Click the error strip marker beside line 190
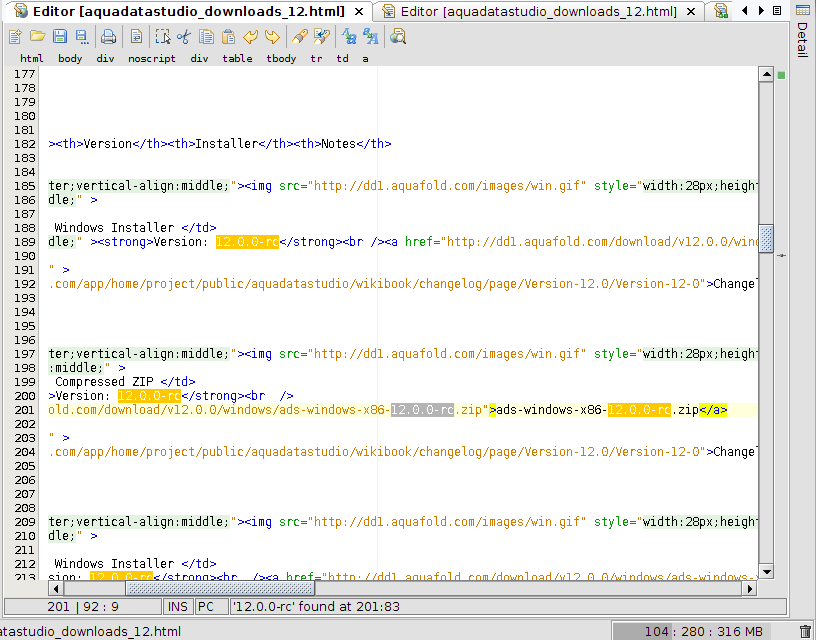 pos(781,255)
